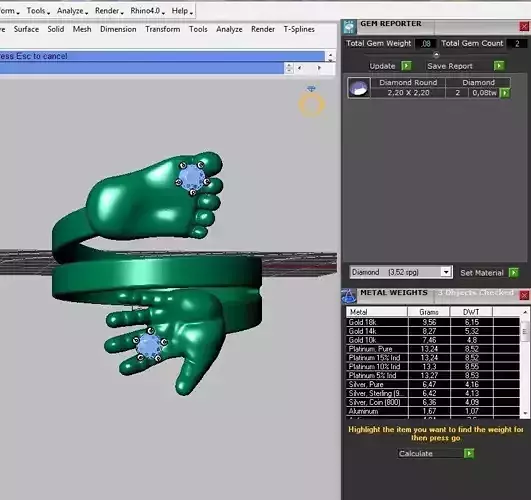The image size is (531, 500).
Task: Open the Transform menu
Action: tap(163, 29)
